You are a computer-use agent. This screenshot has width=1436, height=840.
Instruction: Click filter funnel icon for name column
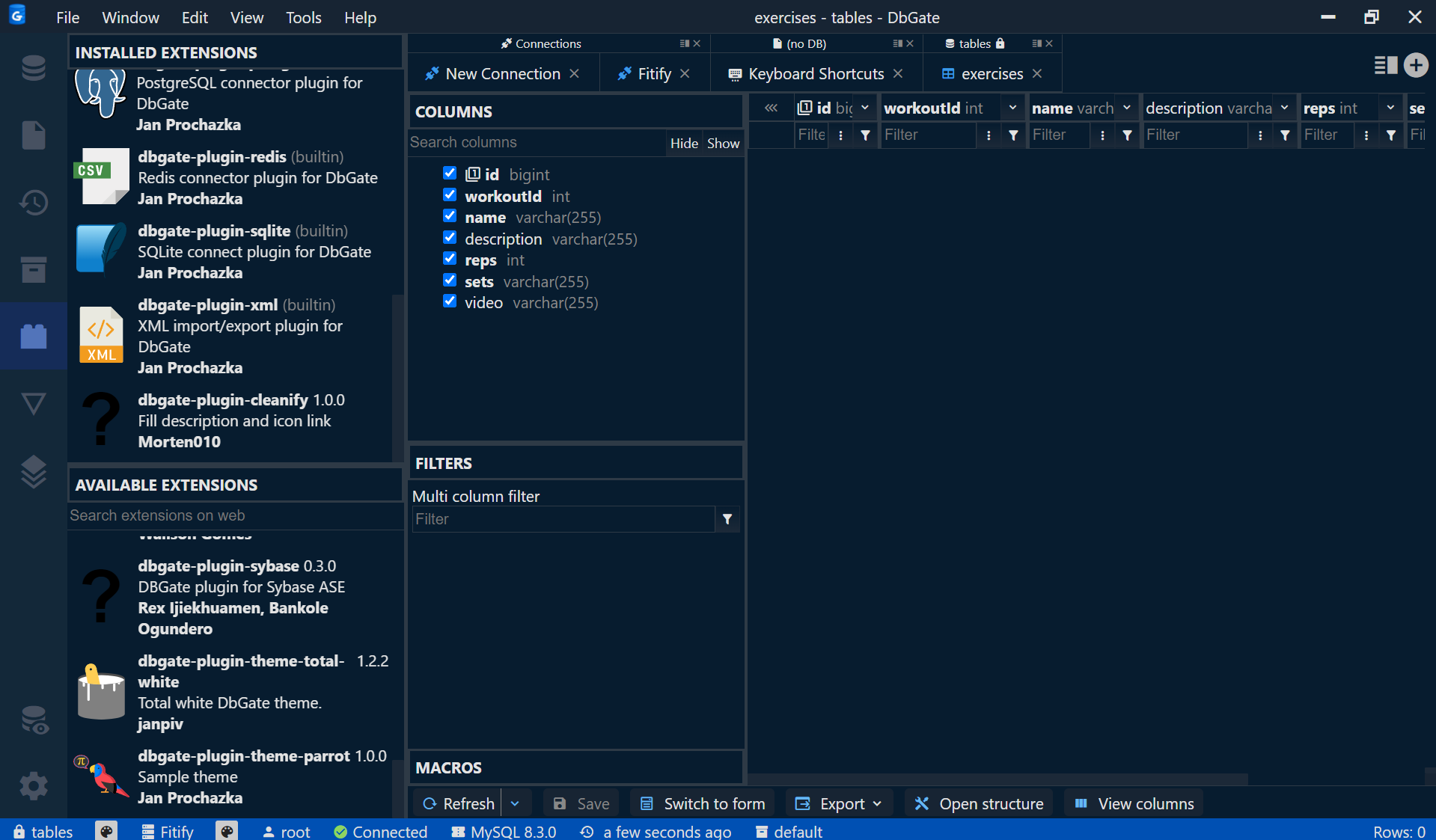[x=1127, y=135]
